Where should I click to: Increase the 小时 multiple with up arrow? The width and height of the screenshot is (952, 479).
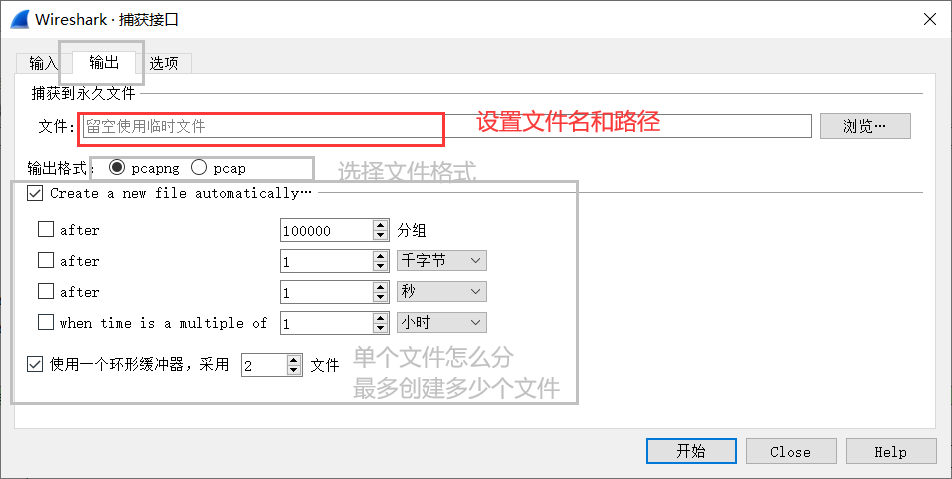381,318
